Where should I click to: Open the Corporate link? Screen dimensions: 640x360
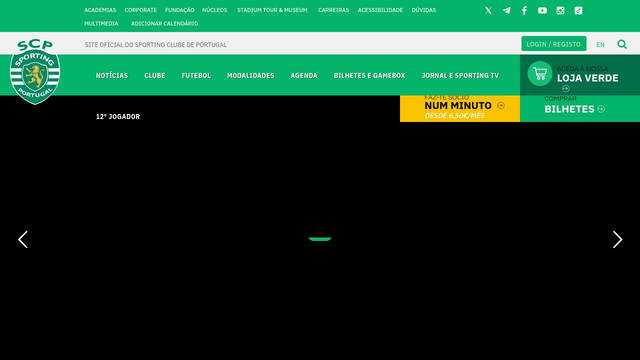[140, 10]
